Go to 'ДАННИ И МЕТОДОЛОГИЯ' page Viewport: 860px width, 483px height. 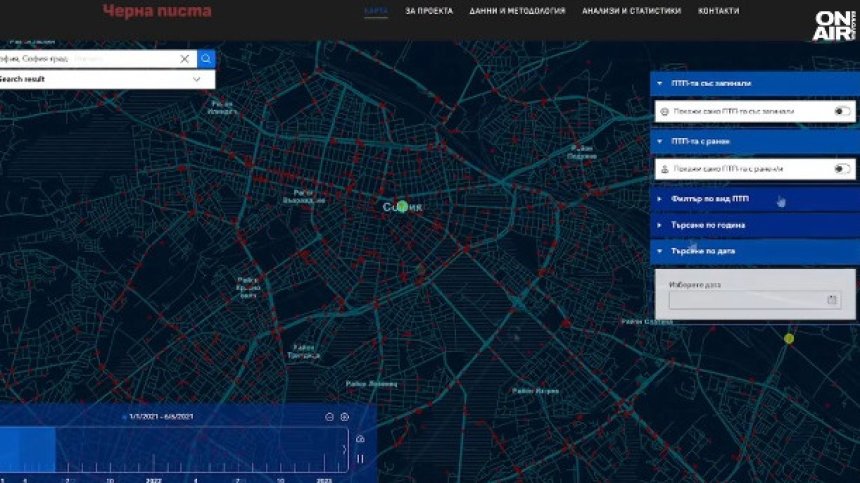tap(517, 11)
